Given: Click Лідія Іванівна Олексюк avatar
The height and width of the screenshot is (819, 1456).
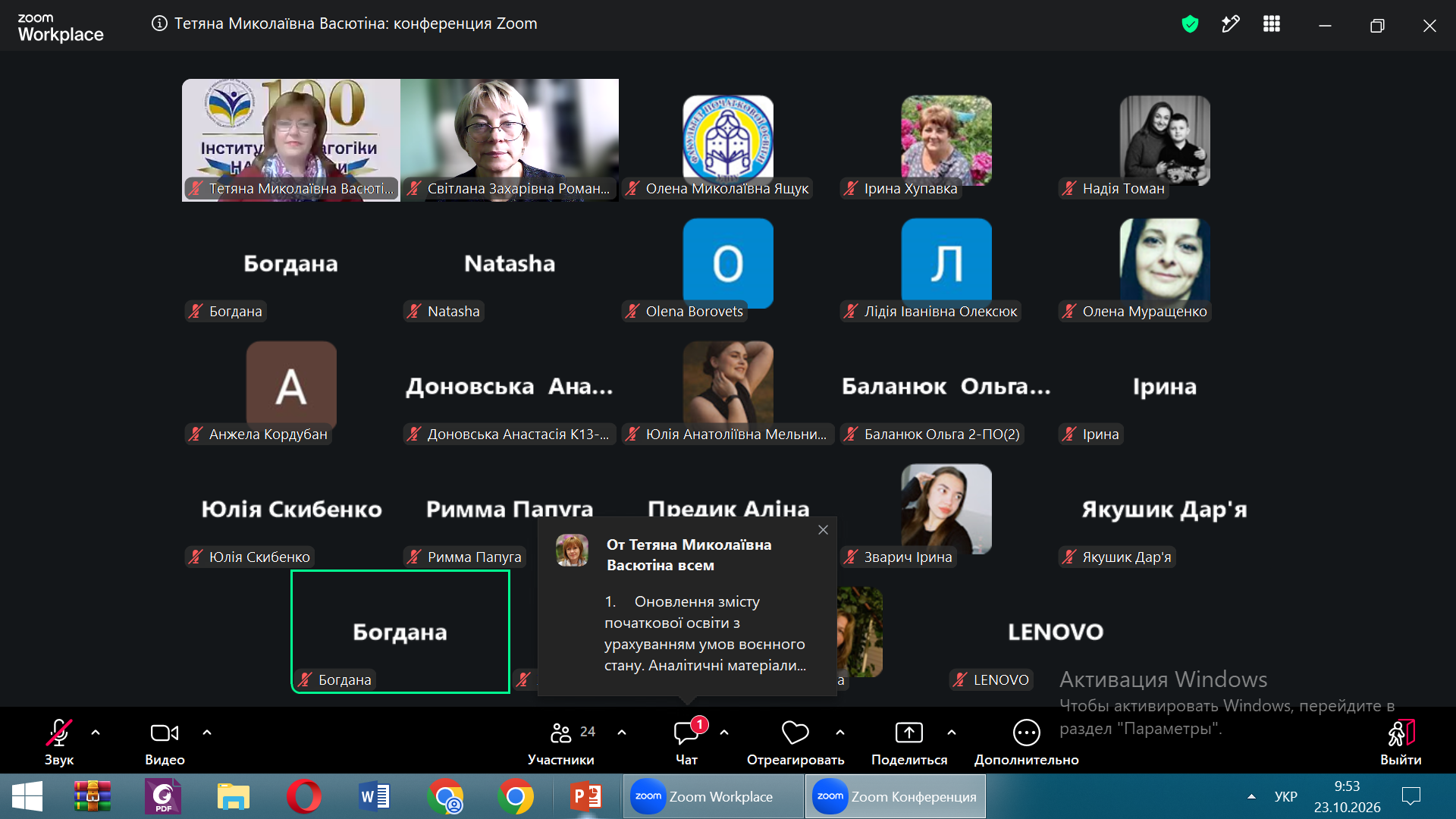Looking at the screenshot, I should click(x=946, y=262).
